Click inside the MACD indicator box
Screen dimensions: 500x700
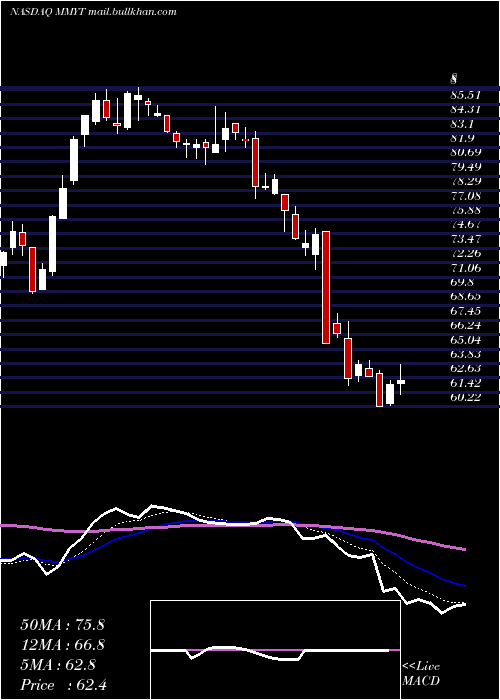tap(275, 650)
